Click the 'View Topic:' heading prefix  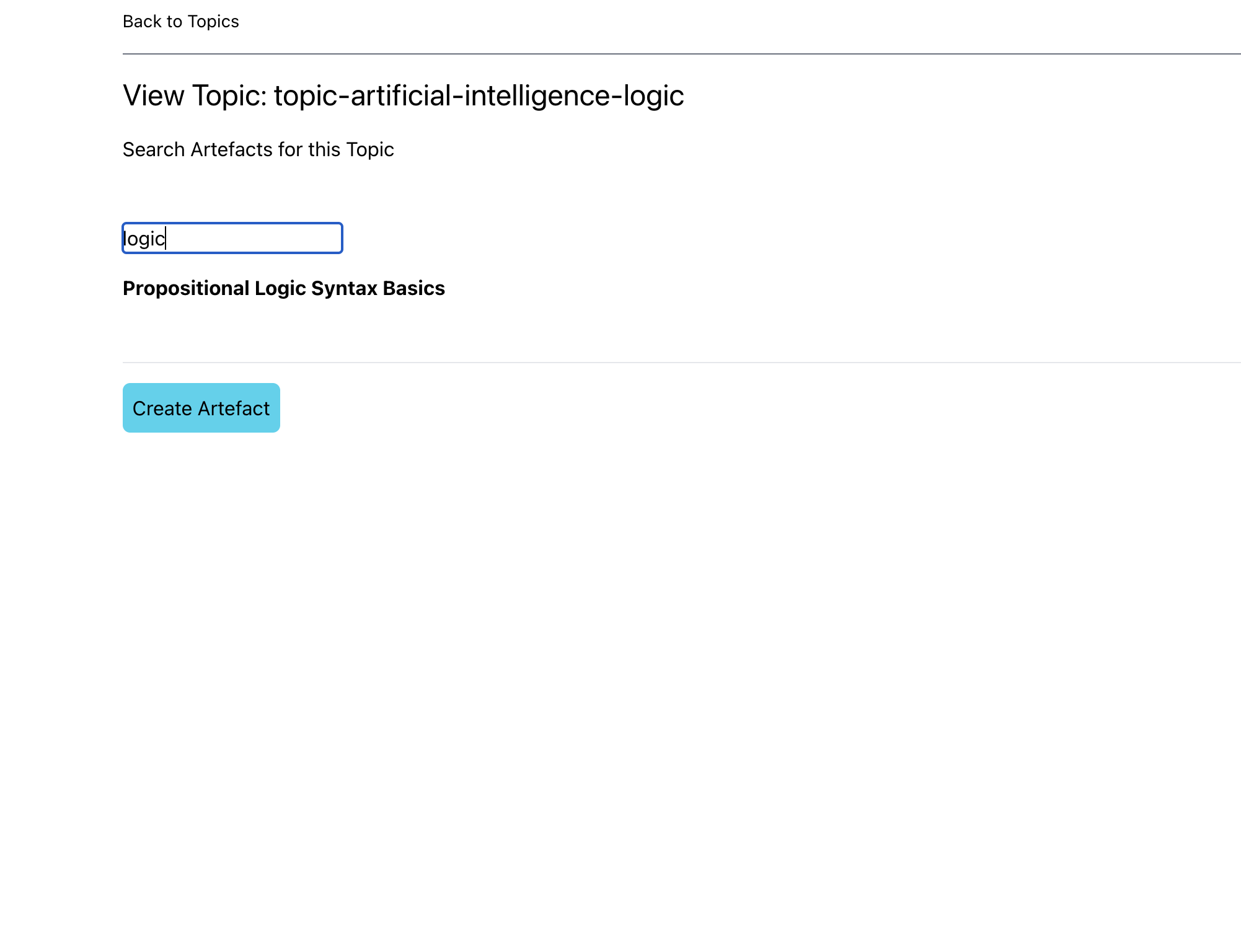[195, 95]
